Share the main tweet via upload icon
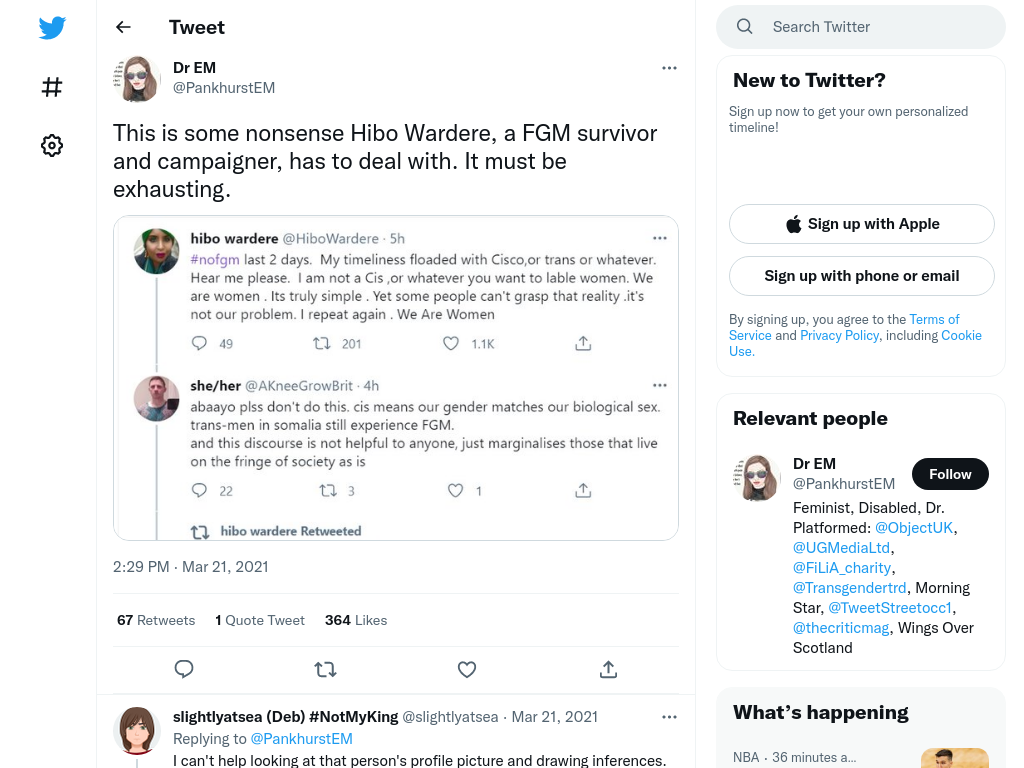 coord(608,669)
